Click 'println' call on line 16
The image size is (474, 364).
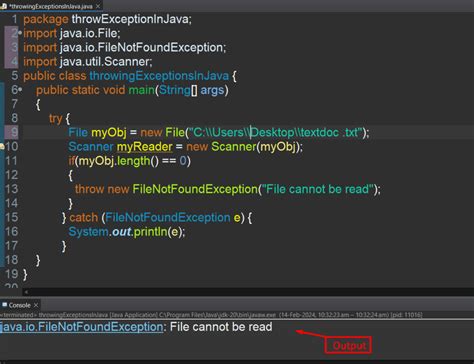tap(150, 232)
